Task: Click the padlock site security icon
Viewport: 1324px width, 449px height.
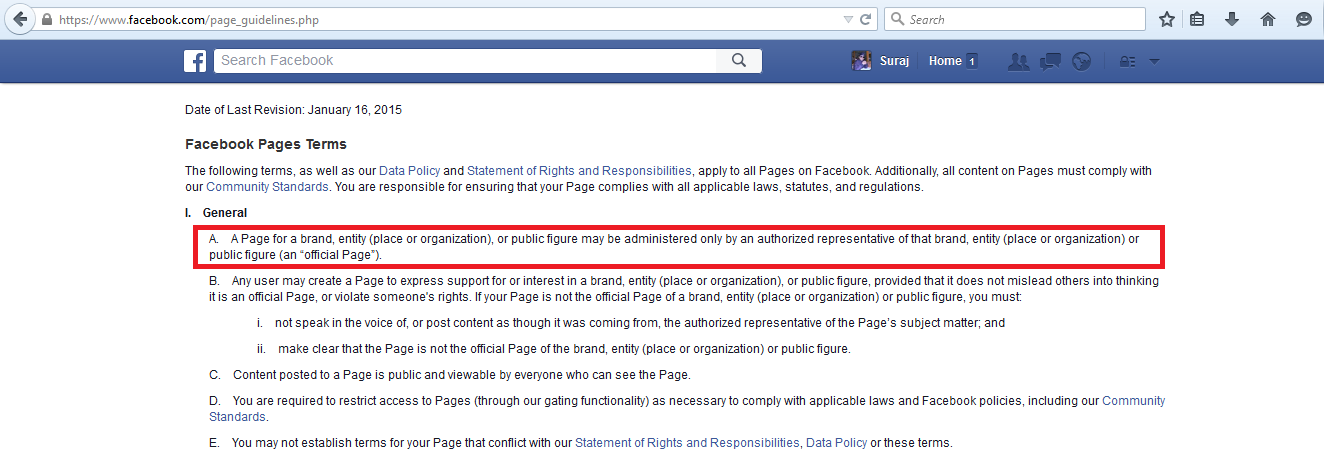Action: [47, 20]
